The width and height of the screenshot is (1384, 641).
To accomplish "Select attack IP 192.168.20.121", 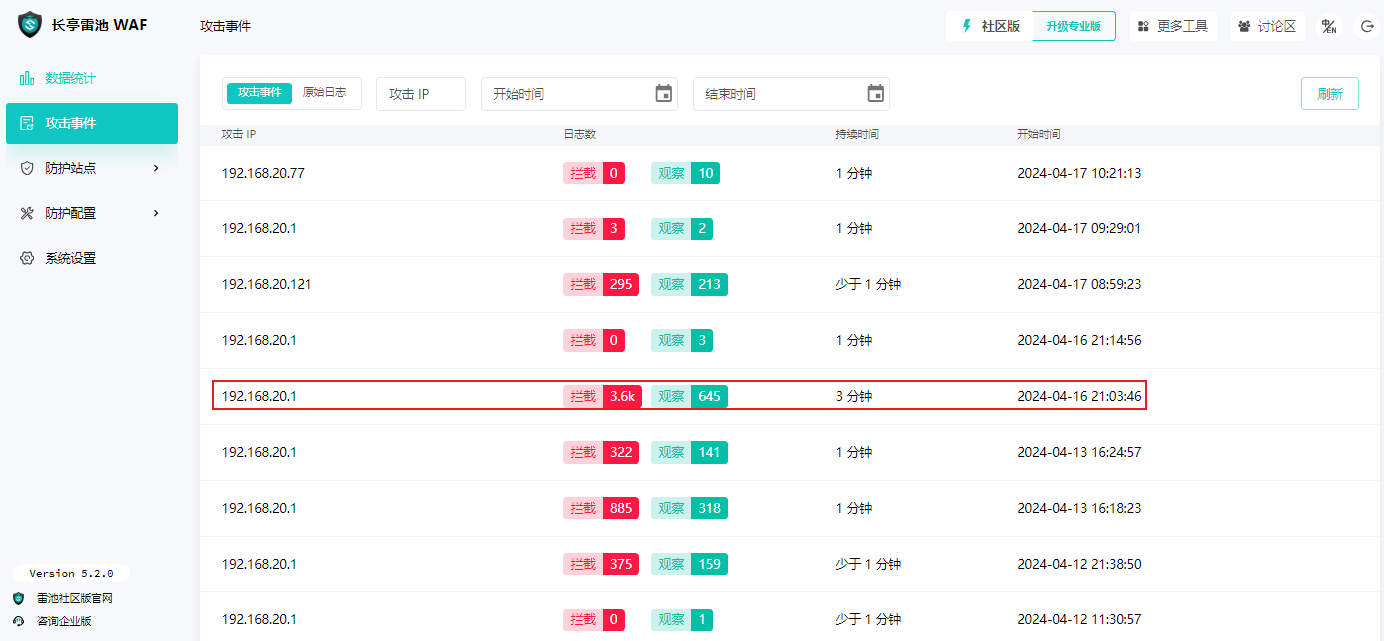I will coord(267,284).
